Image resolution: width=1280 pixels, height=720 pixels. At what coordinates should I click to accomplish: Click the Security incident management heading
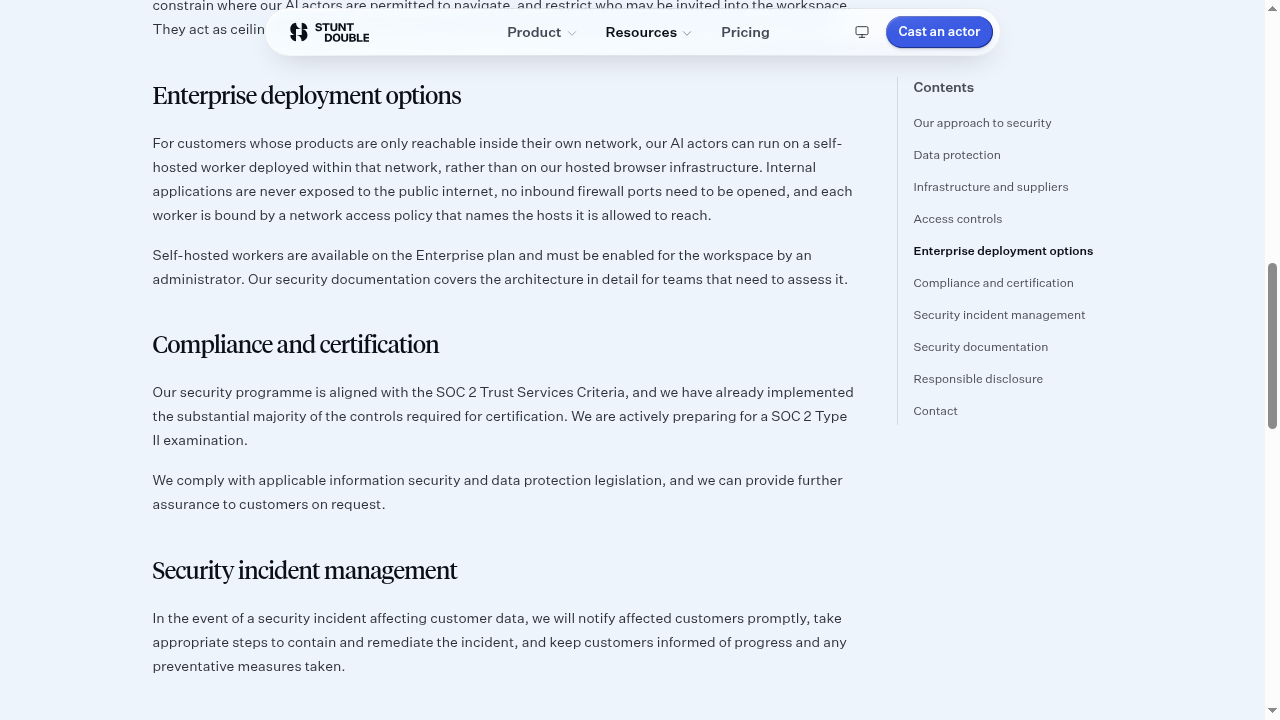click(305, 571)
